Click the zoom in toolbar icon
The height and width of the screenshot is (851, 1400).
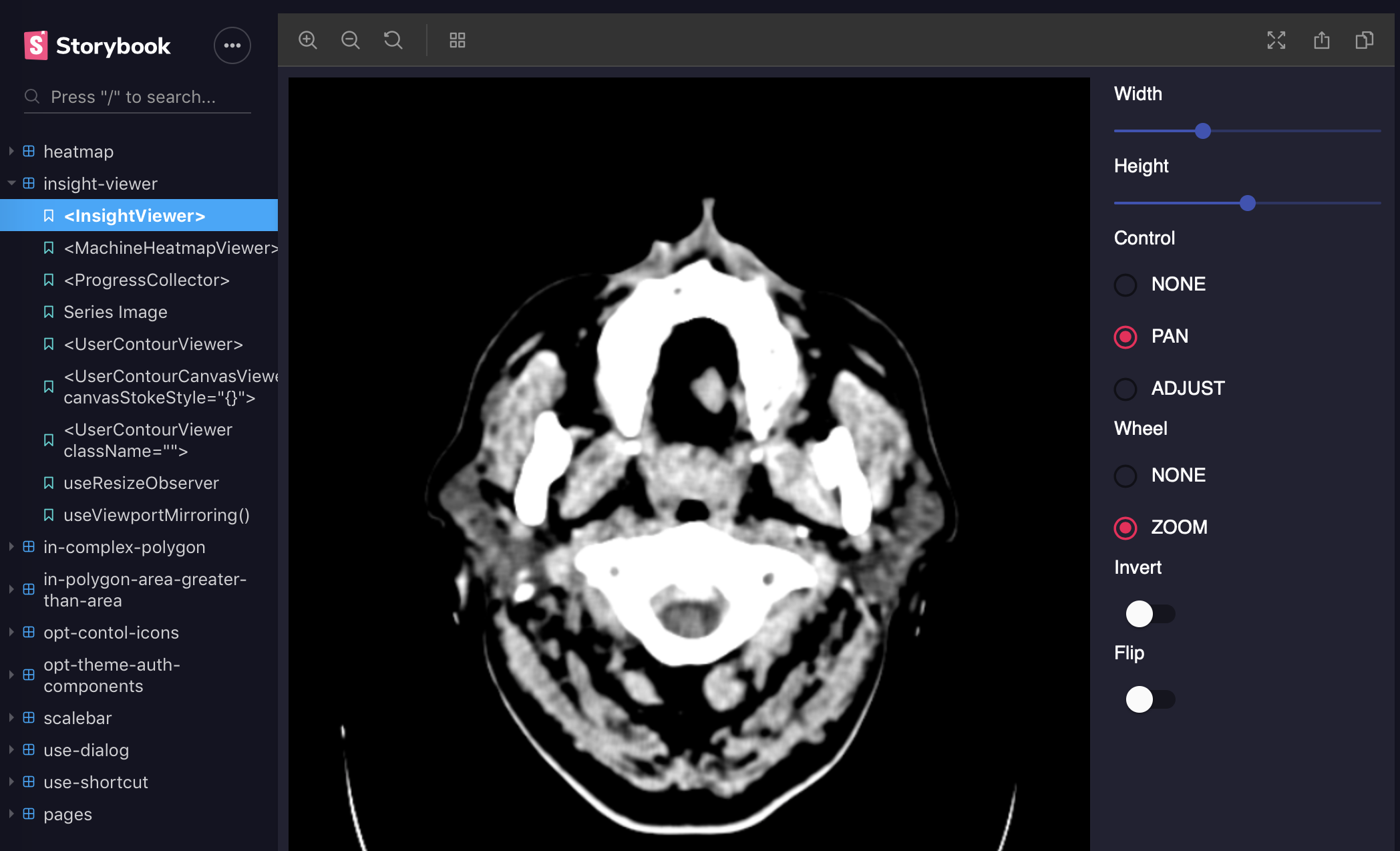point(307,40)
